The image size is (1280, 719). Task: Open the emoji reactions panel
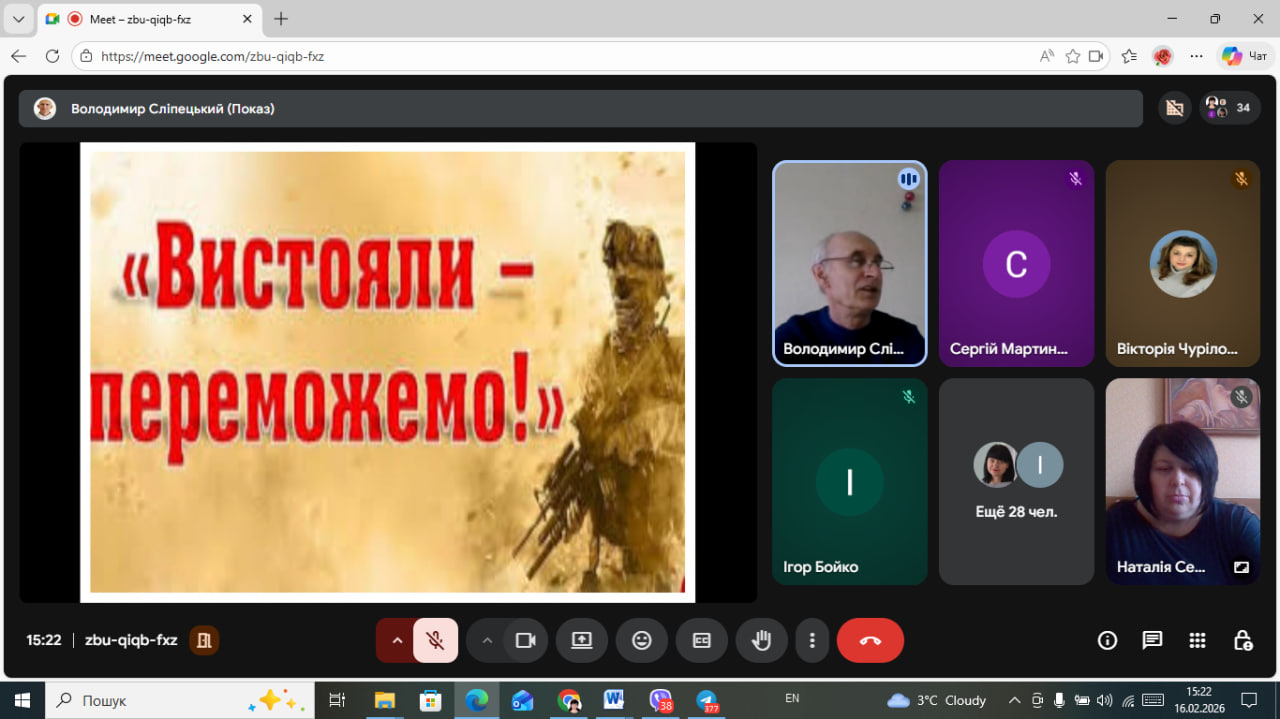[x=642, y=641]
